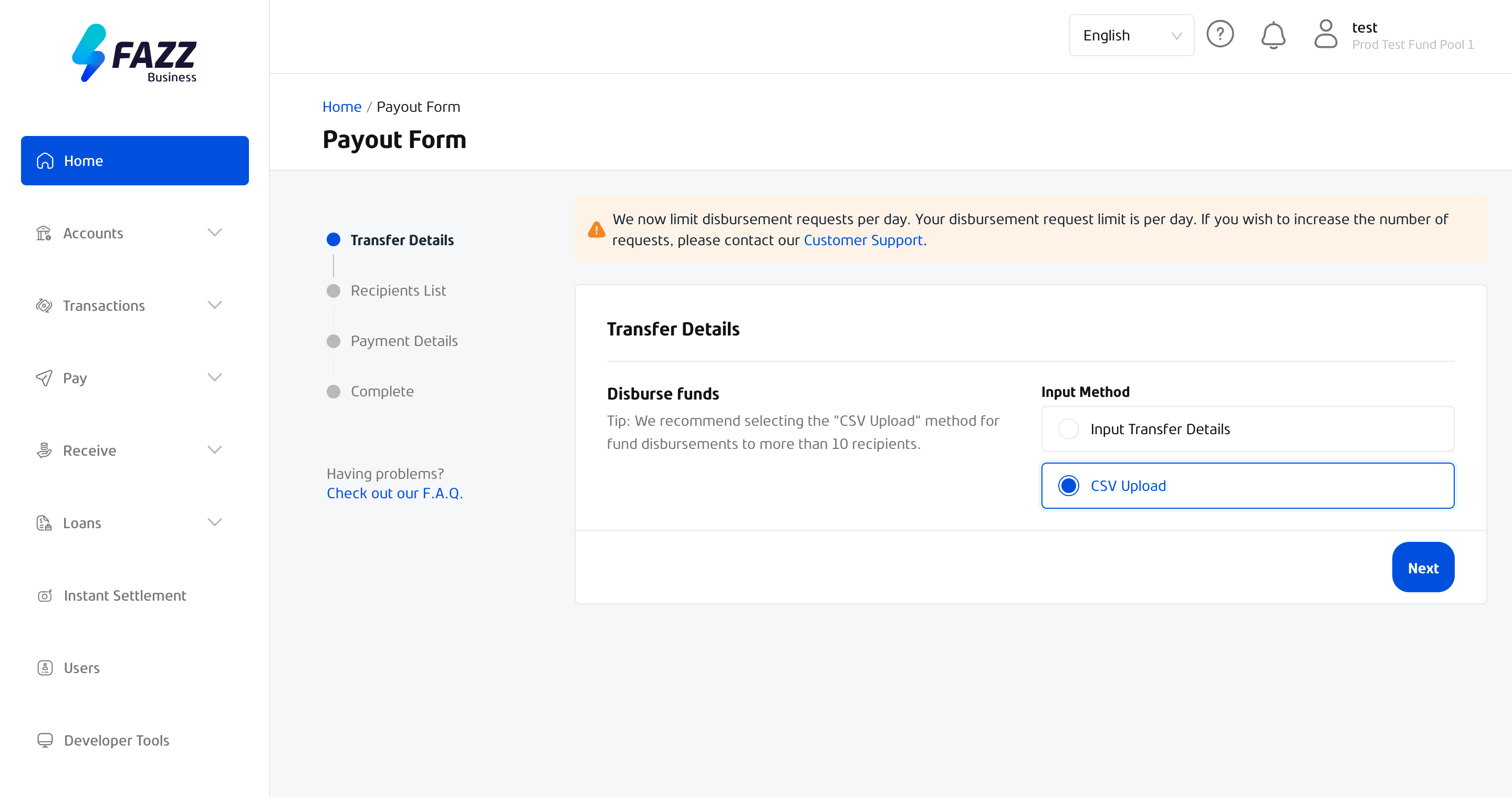This screenshot has width=1512, height=797.
Task: Open Users page from sidebar
Action: [135, 668]
